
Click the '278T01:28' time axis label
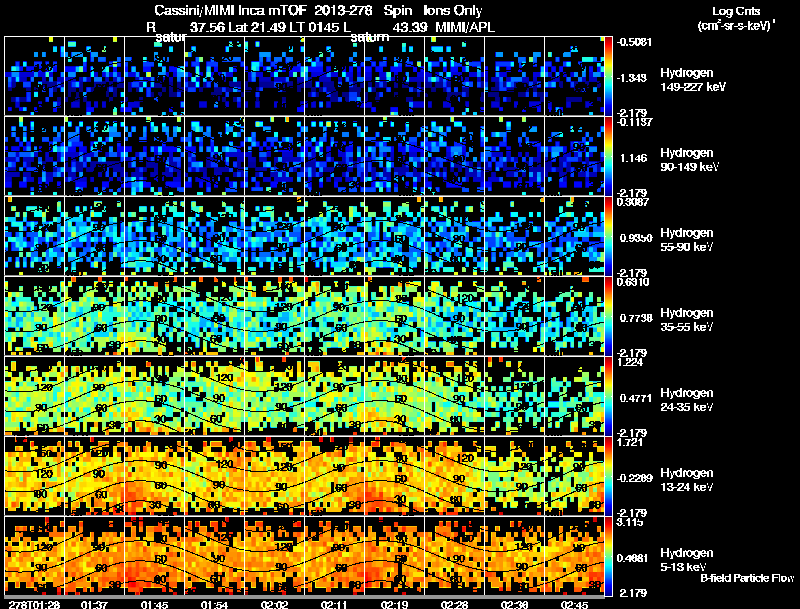point(35,604)
